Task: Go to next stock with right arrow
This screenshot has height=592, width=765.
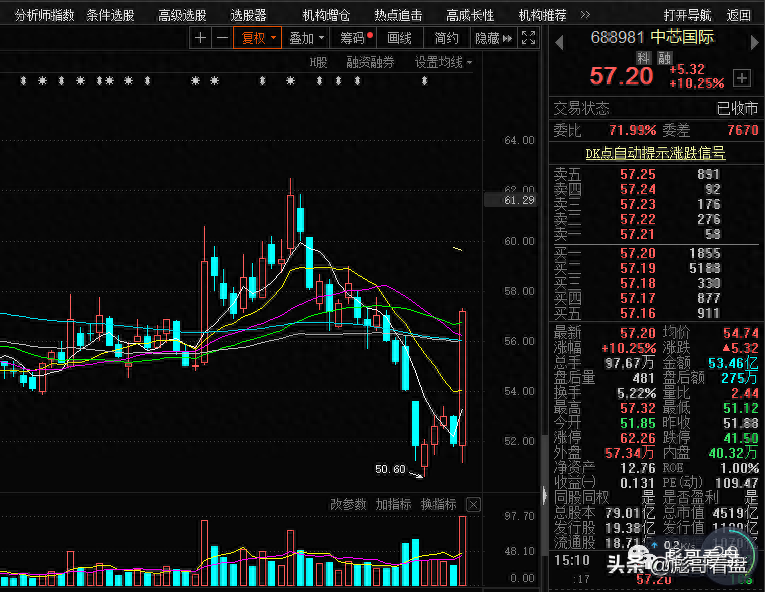Action: [x=756, y=38]
